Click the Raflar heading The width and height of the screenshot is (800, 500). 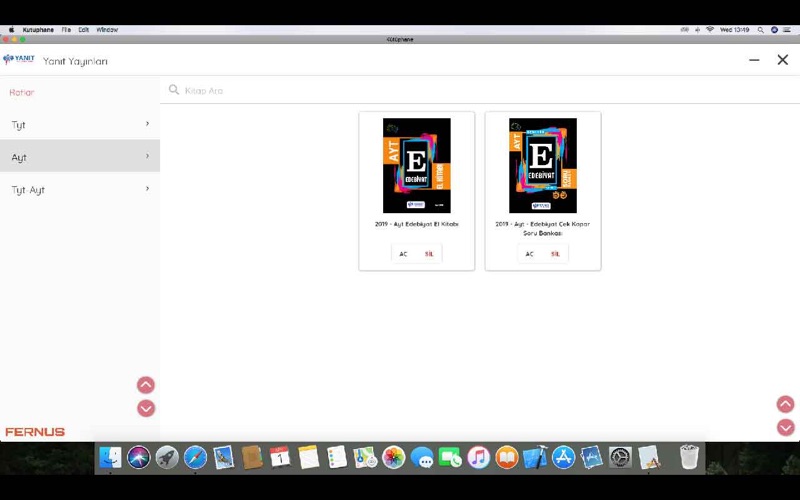[21, 92]
